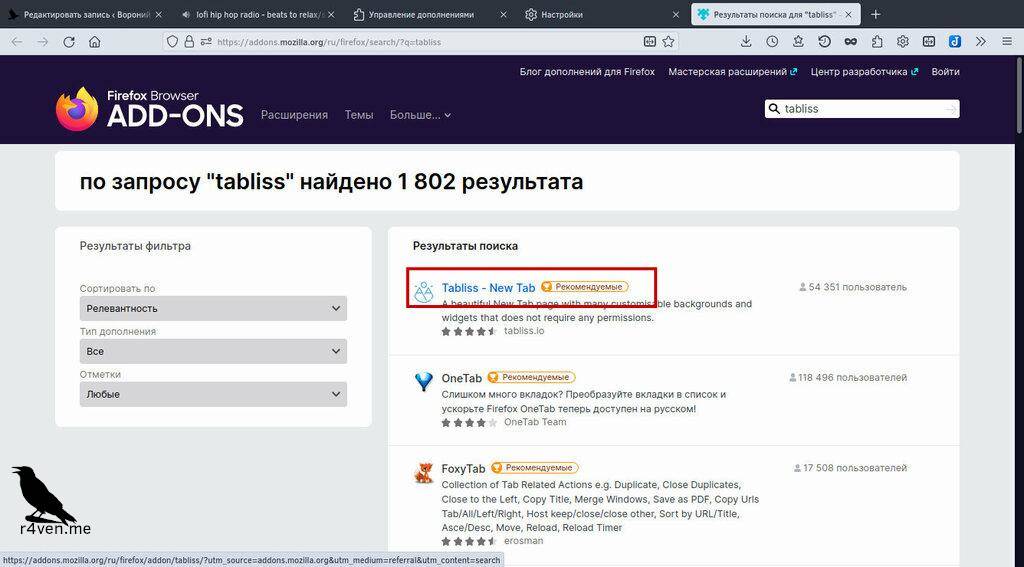Click the Home toolbar icon
Screen dimensions: 1024x567
[95, 42]
